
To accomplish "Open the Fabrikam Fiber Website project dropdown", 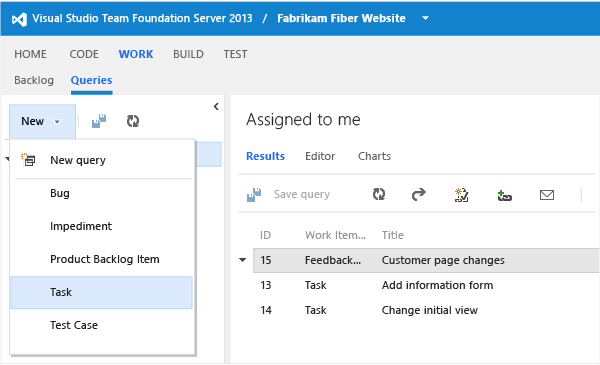I will 425,18.
